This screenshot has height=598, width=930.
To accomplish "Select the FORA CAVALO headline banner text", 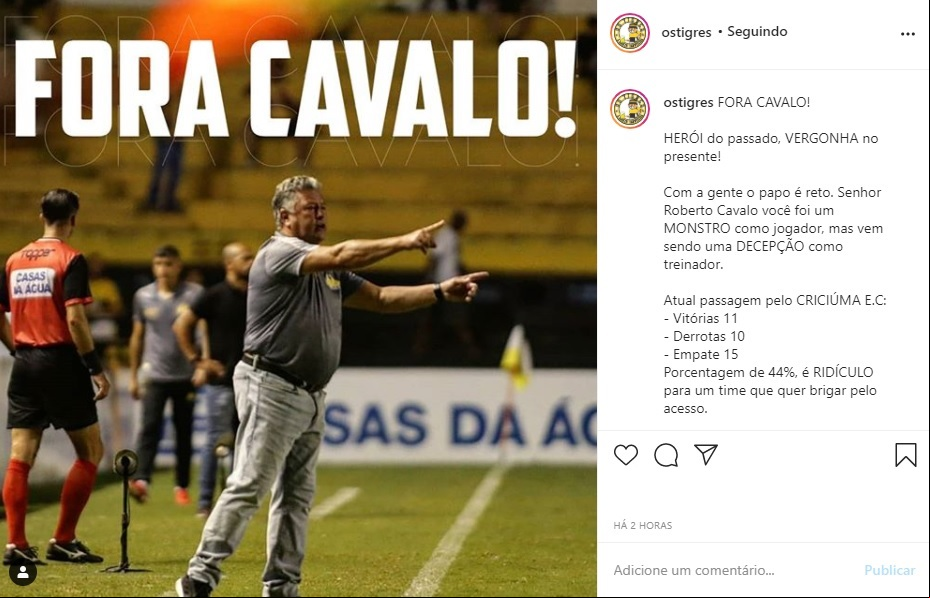I will 295,89.
